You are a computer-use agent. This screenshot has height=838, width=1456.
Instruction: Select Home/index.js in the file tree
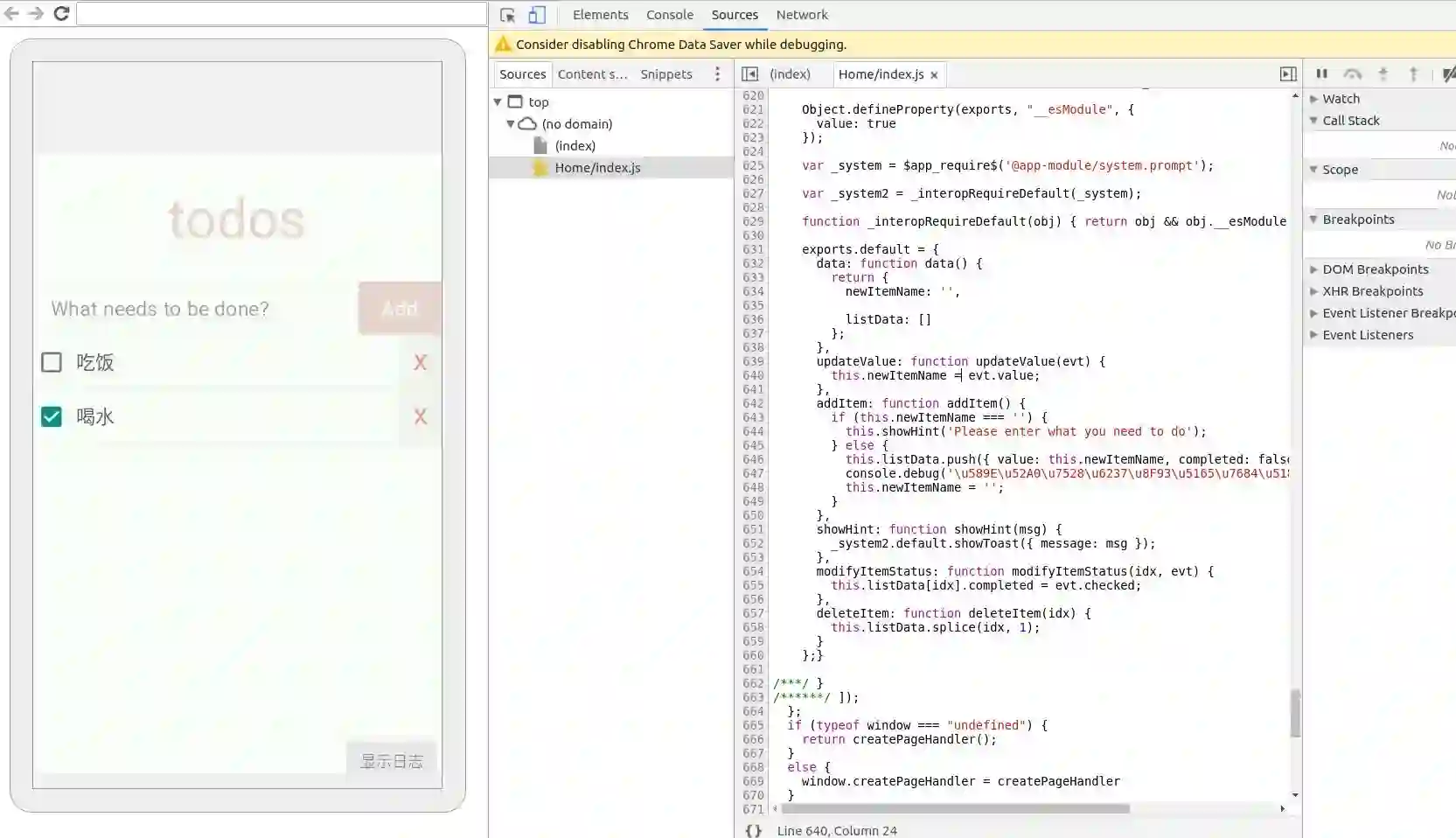597,168
